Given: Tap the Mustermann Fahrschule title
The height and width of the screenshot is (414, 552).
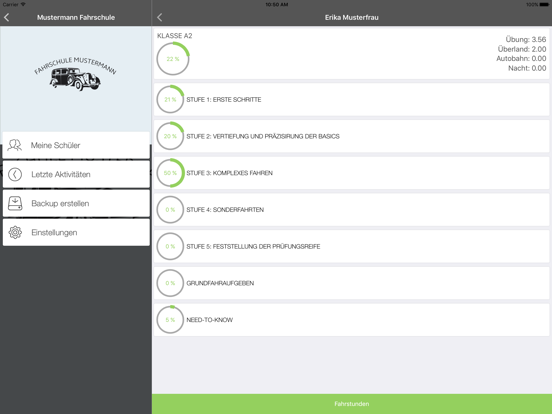Looking at the screenshot, I should pos(76,17).
